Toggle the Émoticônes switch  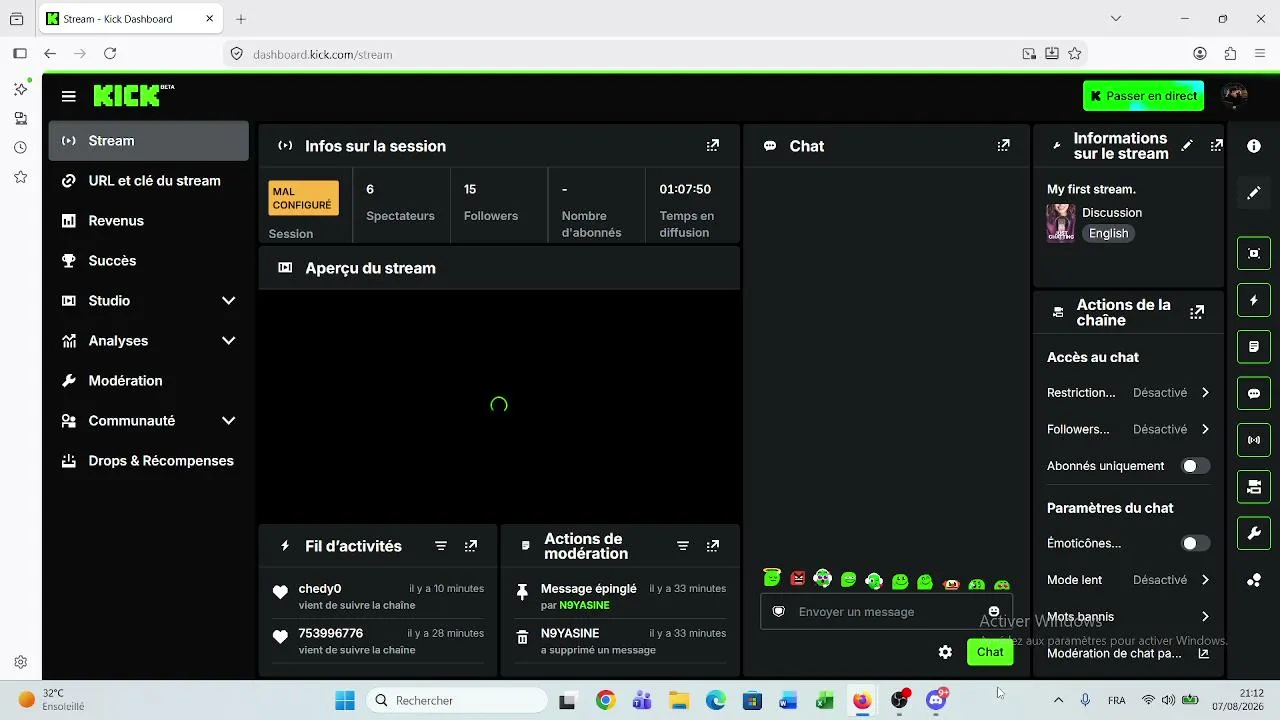point(1196,543)
